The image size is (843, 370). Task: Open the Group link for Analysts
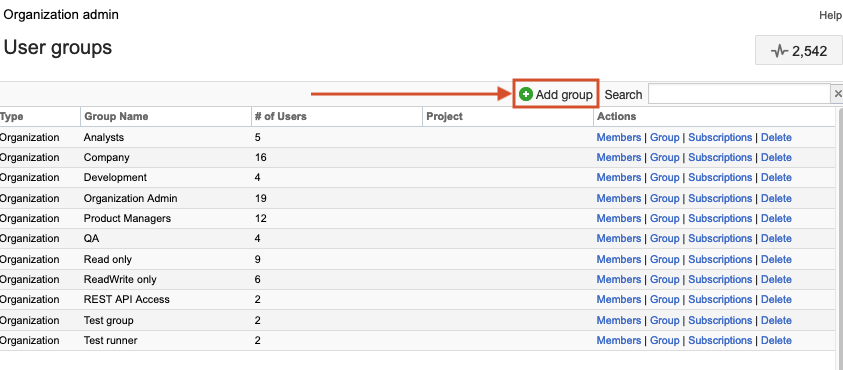[x=665, y=137]
